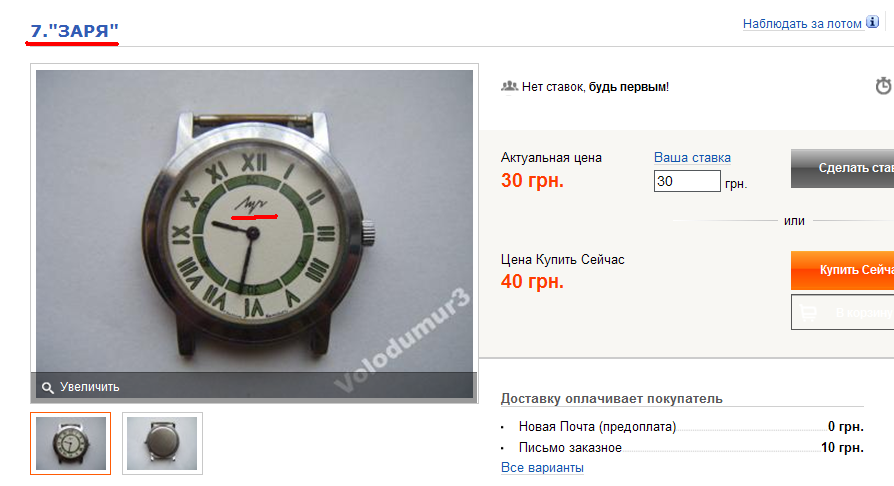Open the 7."ЗАРЯ" lot title link
This screenshot has height=486, width=894.
[x=74, y=31]
